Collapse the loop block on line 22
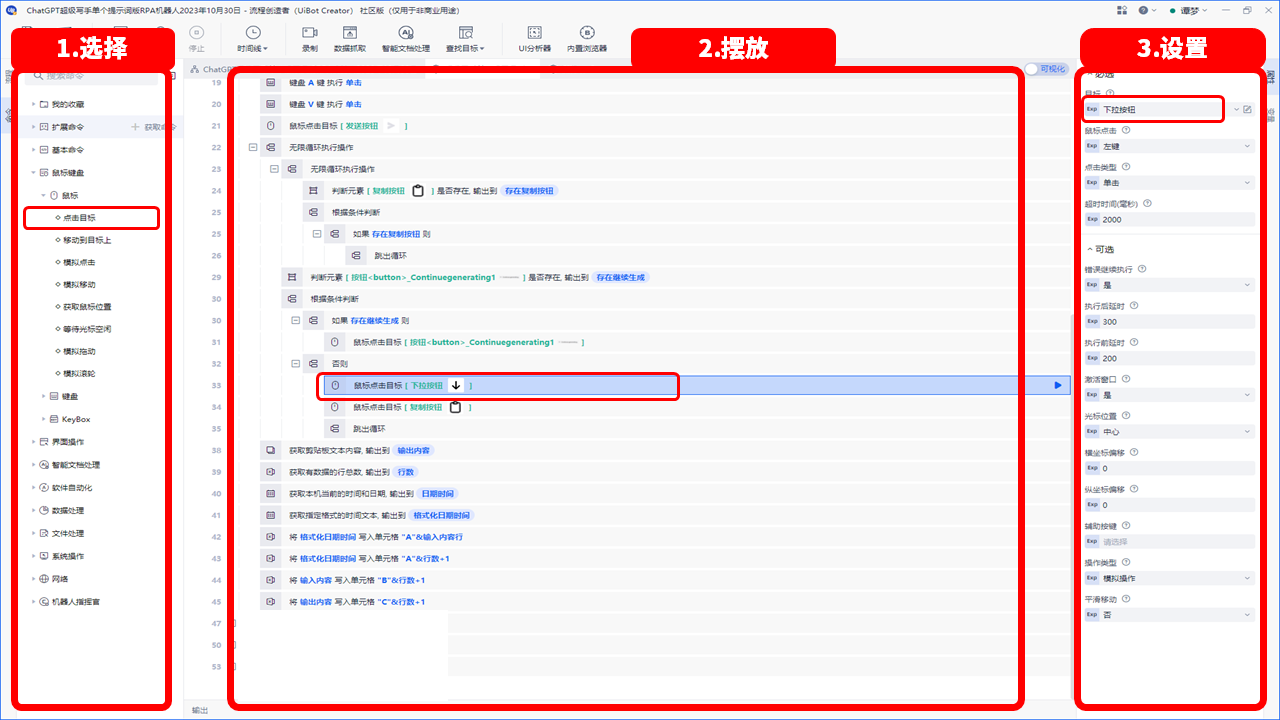The height and width of the screenshot is (720, 1280). 253,147
